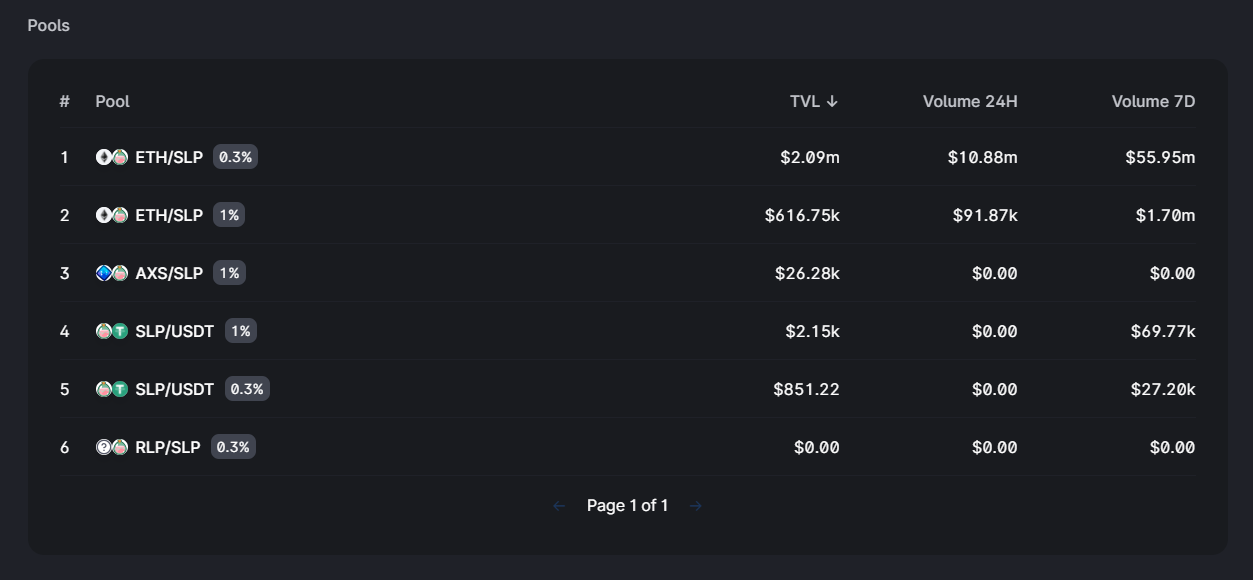Viewport: 1253px width, 580px height.
Task: Click the SLP/USDT 1% pool token icons
Action: pos(112,331)
